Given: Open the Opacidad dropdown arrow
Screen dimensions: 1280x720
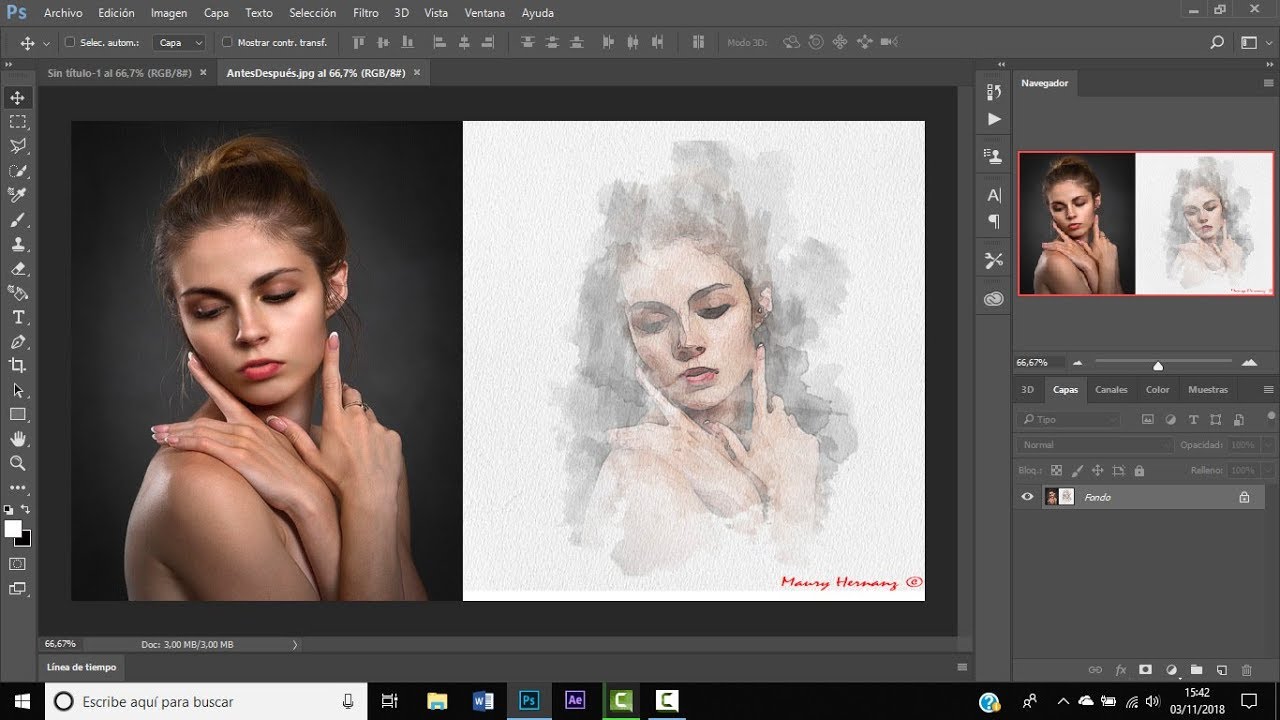Looking at the screenshot, I should 1269,445.
